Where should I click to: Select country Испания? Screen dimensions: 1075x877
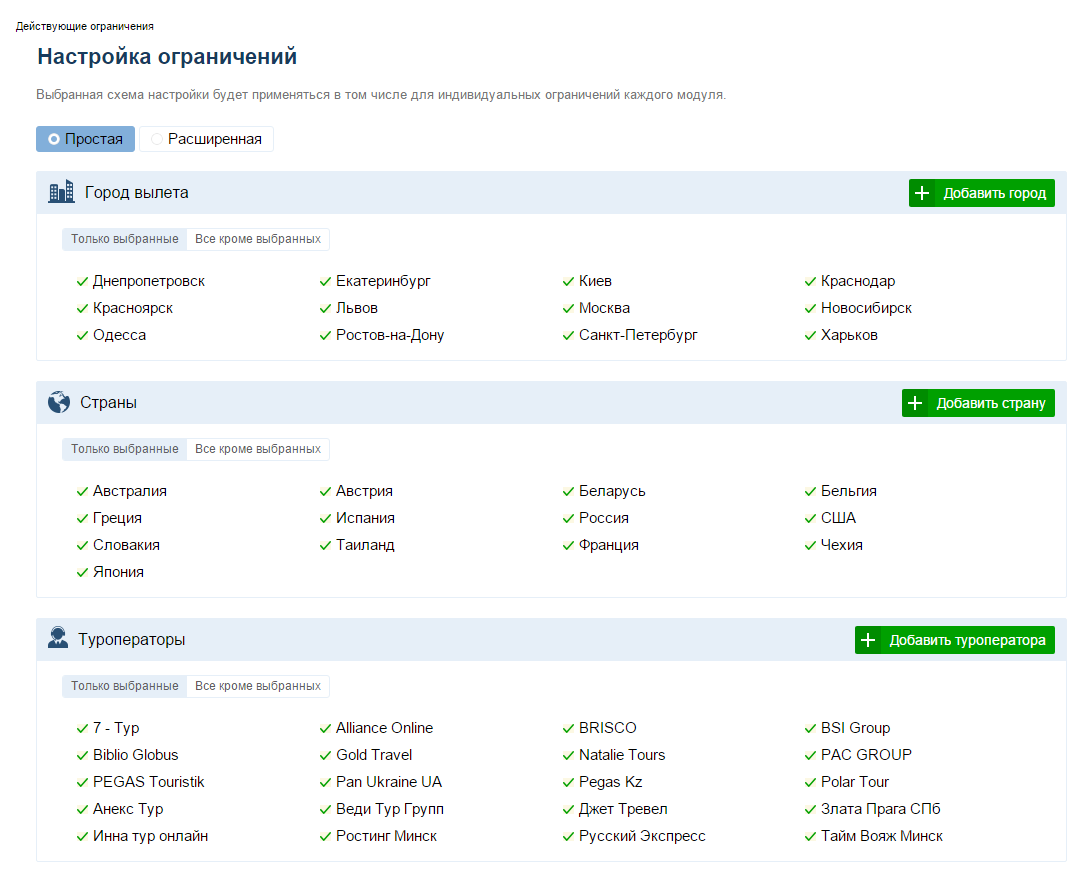coord(365,518)
